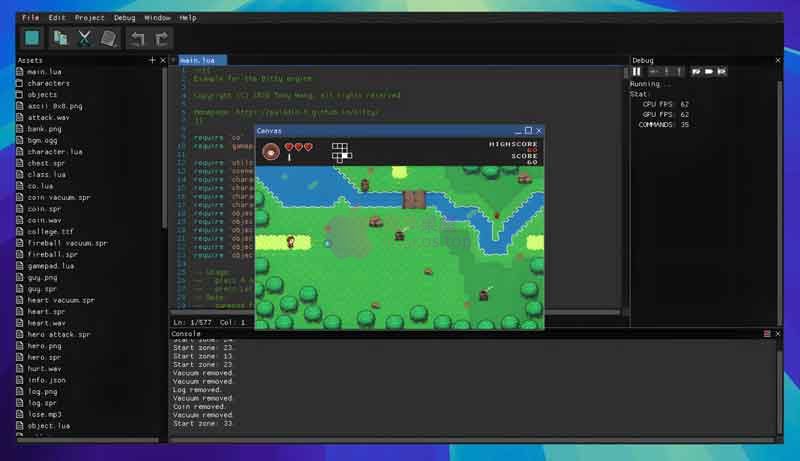This screenshot has width=800, height=461.
Task: Click the Redo arrow toolbar icon
Action: (x=162, y=39)
